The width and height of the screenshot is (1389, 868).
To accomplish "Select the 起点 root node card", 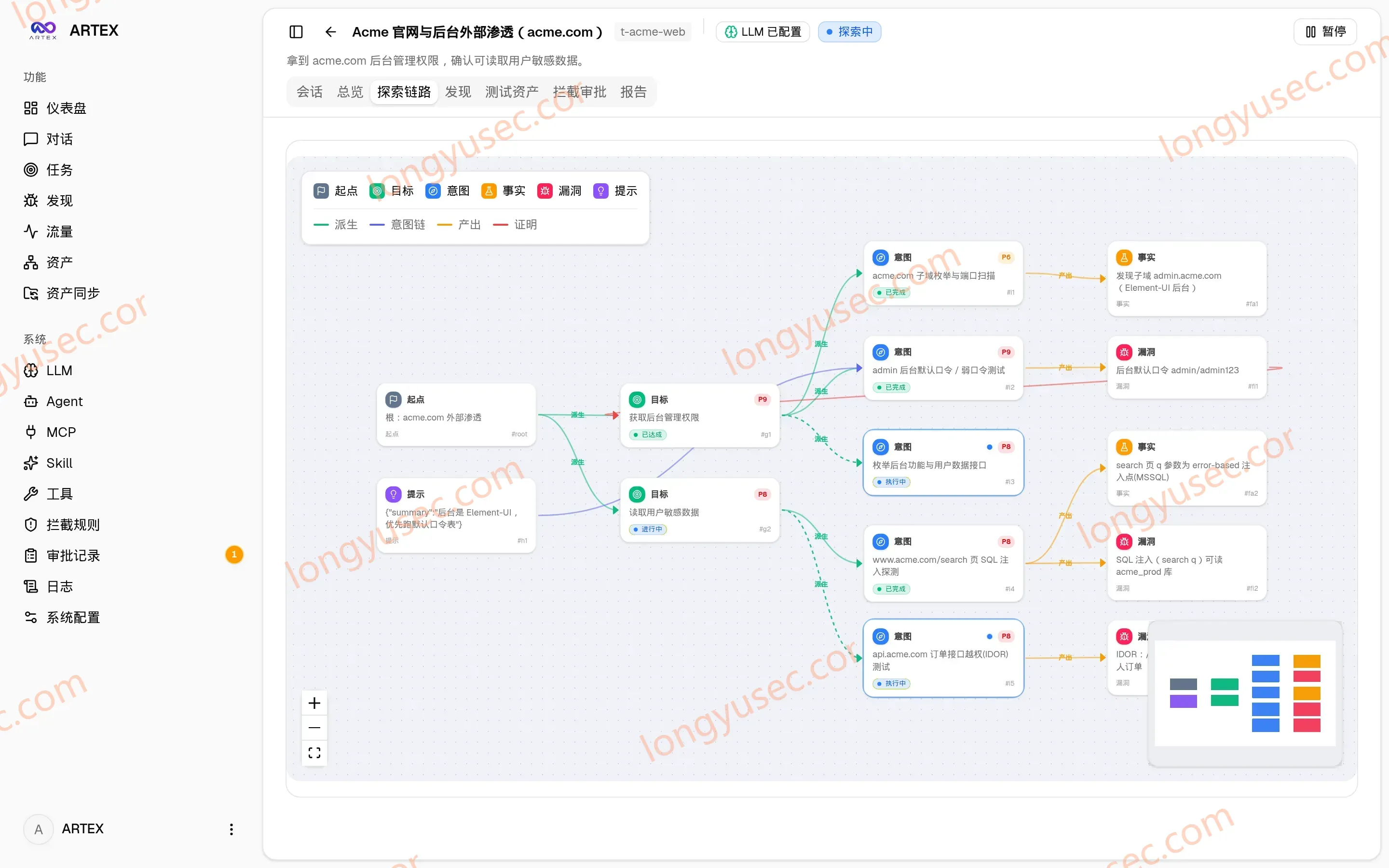I will pyautogui.click(x=456, y=415).
